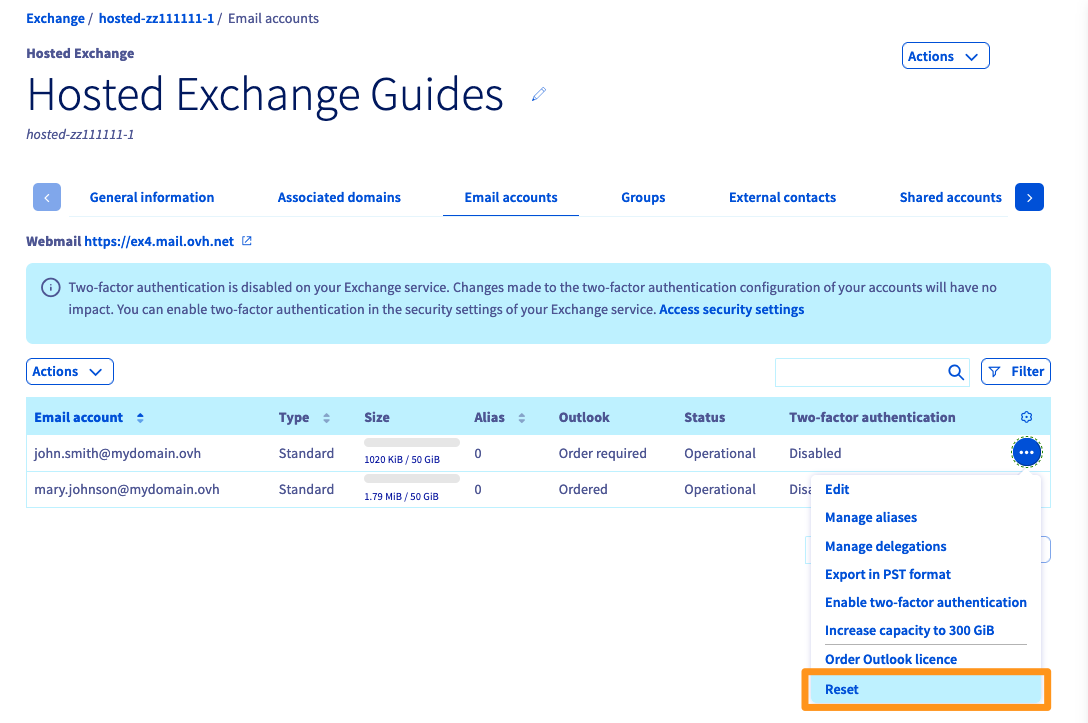
Task: Sort the table by Alias column
Action: point(522,418)
